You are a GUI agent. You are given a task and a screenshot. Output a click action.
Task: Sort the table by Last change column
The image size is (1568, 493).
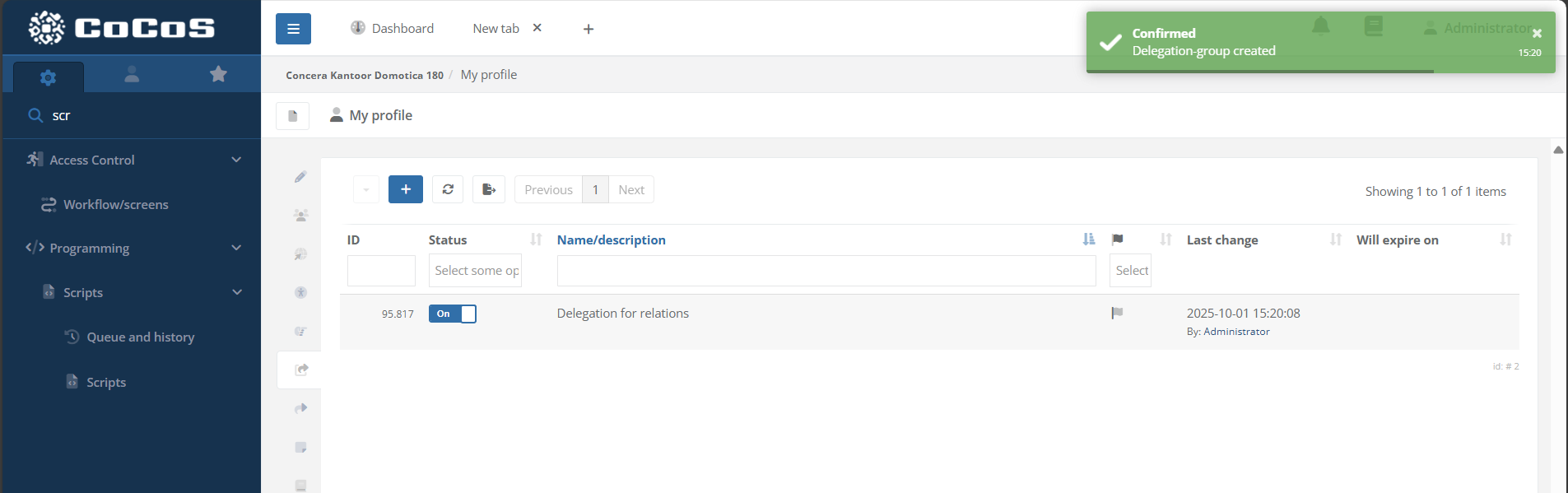(x=1221, y=240)
